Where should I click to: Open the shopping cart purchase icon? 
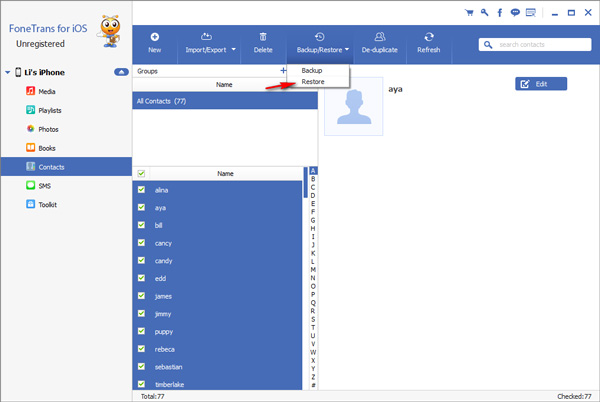(469, 13)
